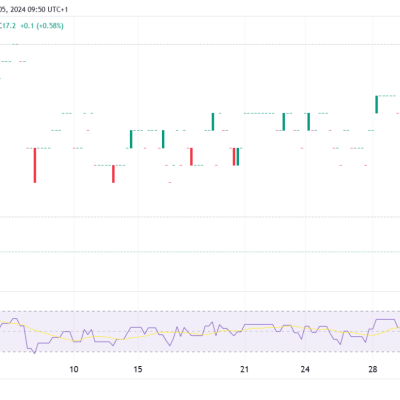400x400 pixels.
Task: Select the date axis label 21
Action: coord(245,369)
